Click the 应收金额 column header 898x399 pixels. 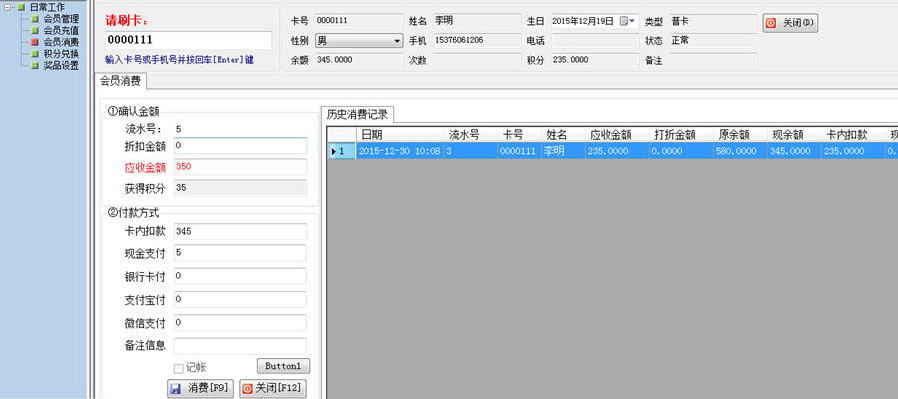click(x=617, y=135)
